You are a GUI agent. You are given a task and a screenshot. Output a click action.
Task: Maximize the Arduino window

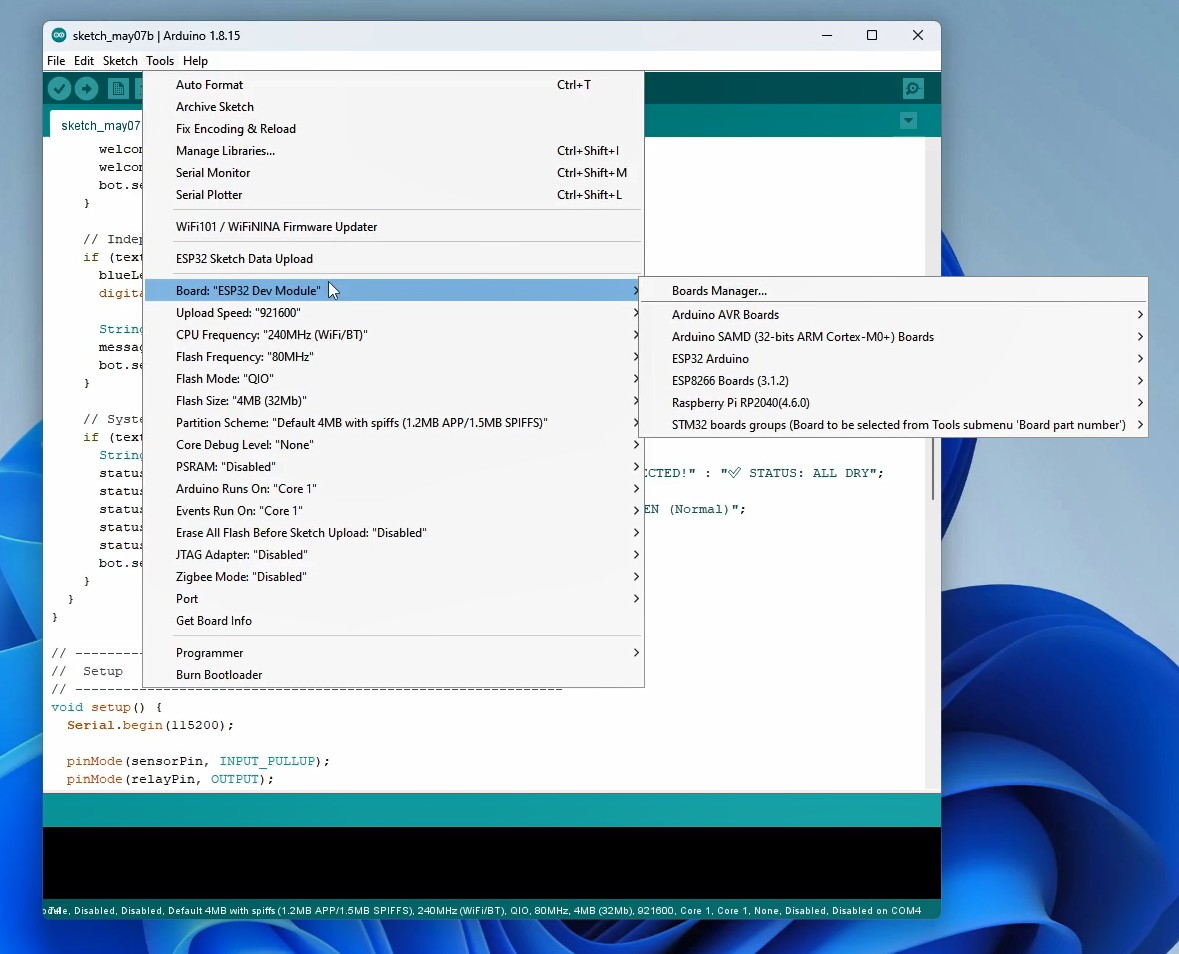point(872,35)
